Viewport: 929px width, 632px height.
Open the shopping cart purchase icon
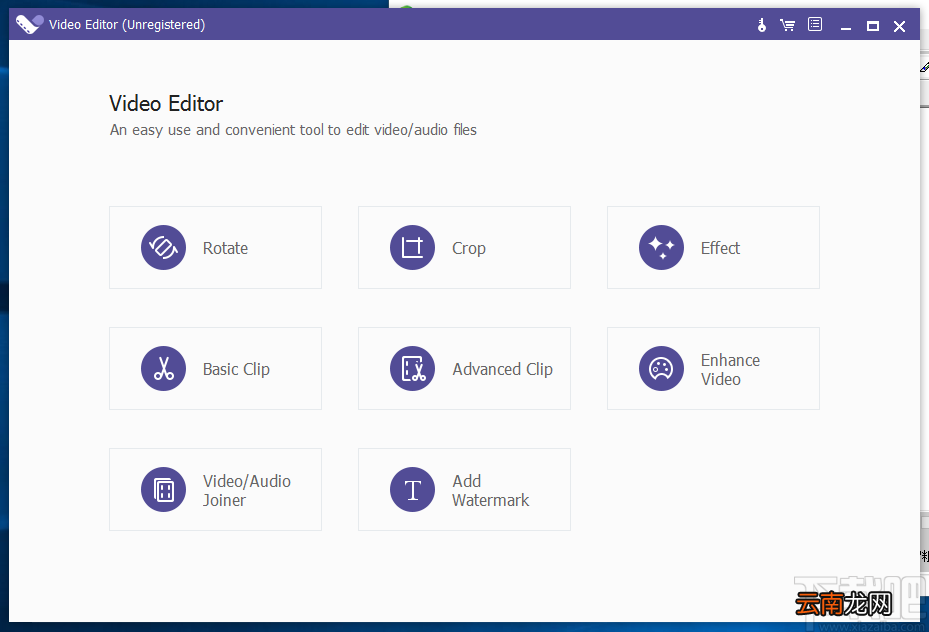(x=787, y=25)
